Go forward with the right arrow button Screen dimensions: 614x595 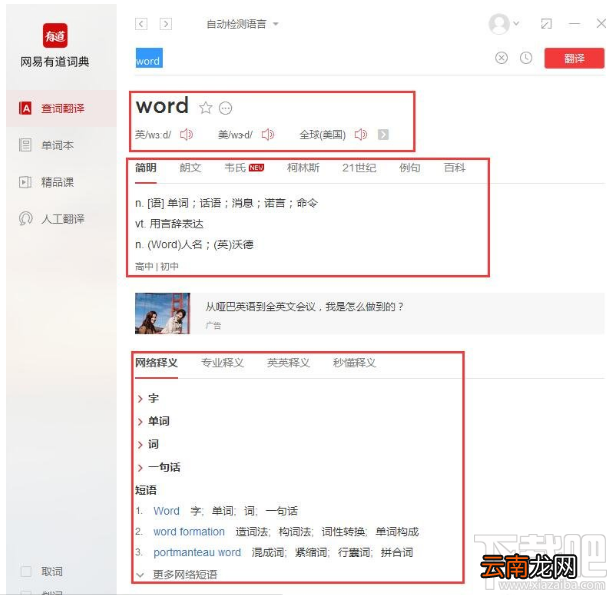tap(166, 24)
